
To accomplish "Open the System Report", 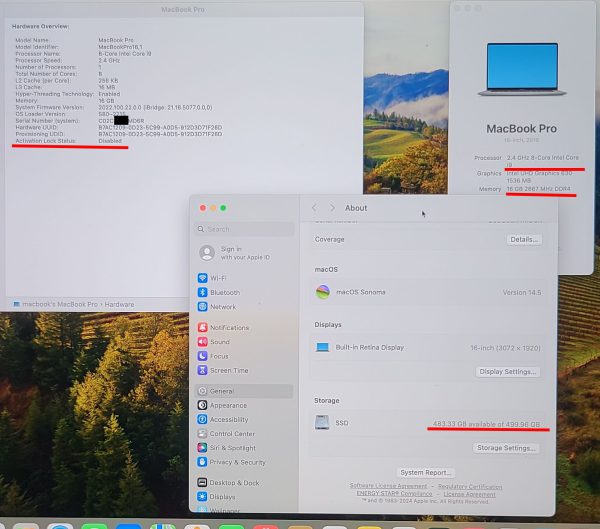I will point(425,472).
